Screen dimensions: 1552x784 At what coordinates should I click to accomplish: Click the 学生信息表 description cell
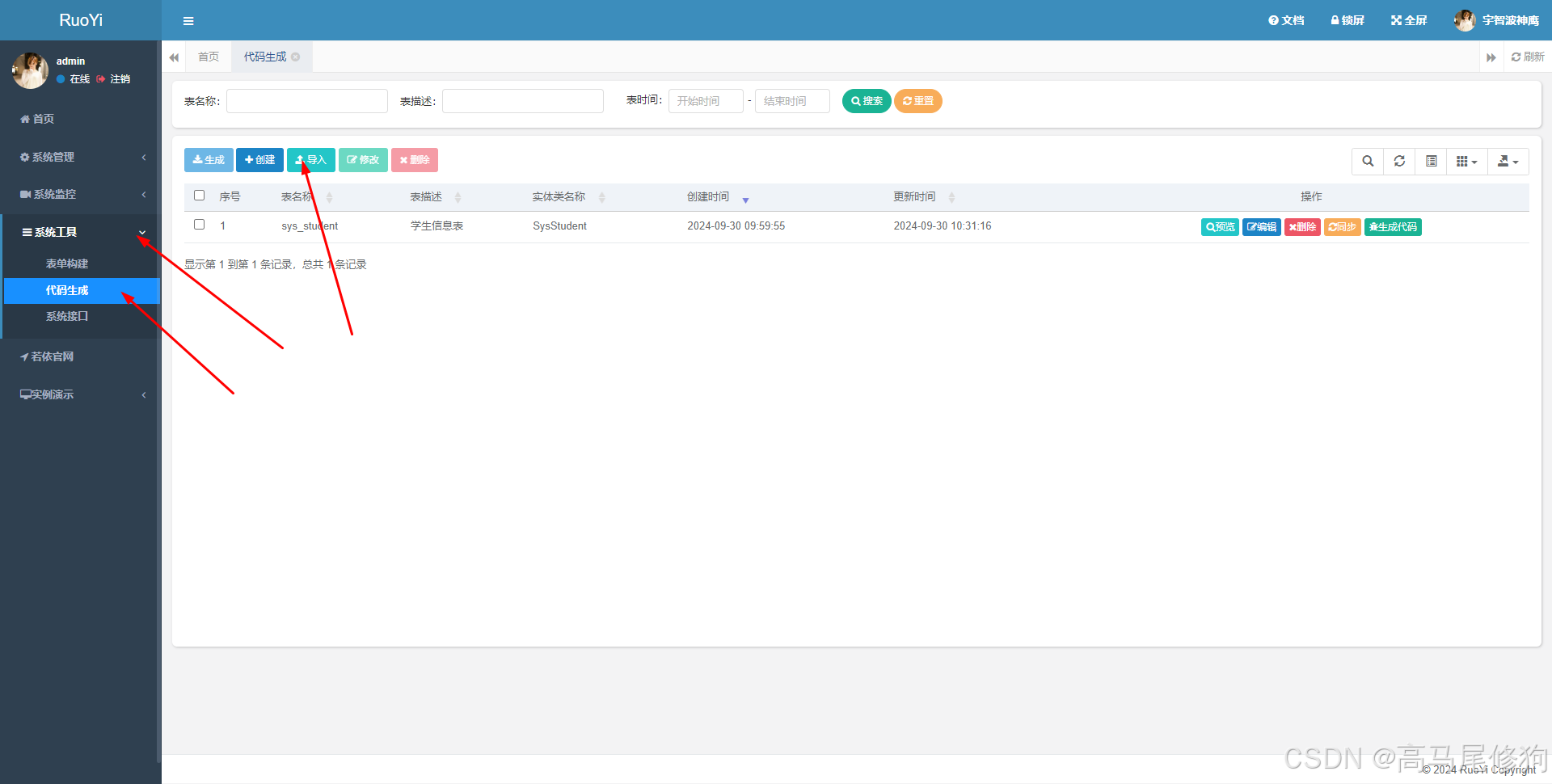coord(436,226)
